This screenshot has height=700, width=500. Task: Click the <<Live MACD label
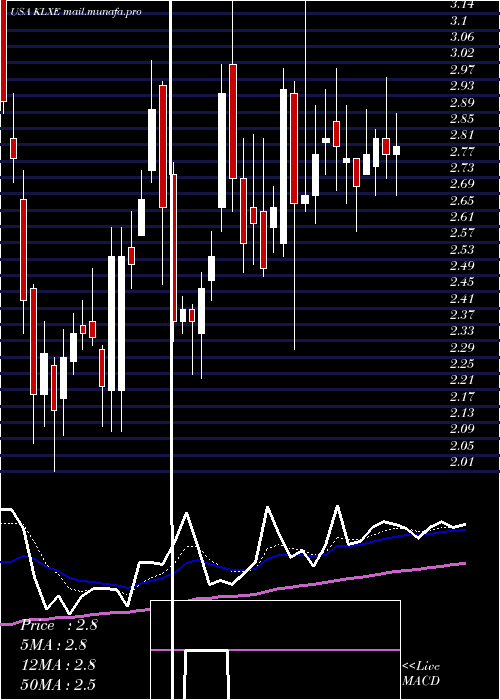tap(421, 674)
